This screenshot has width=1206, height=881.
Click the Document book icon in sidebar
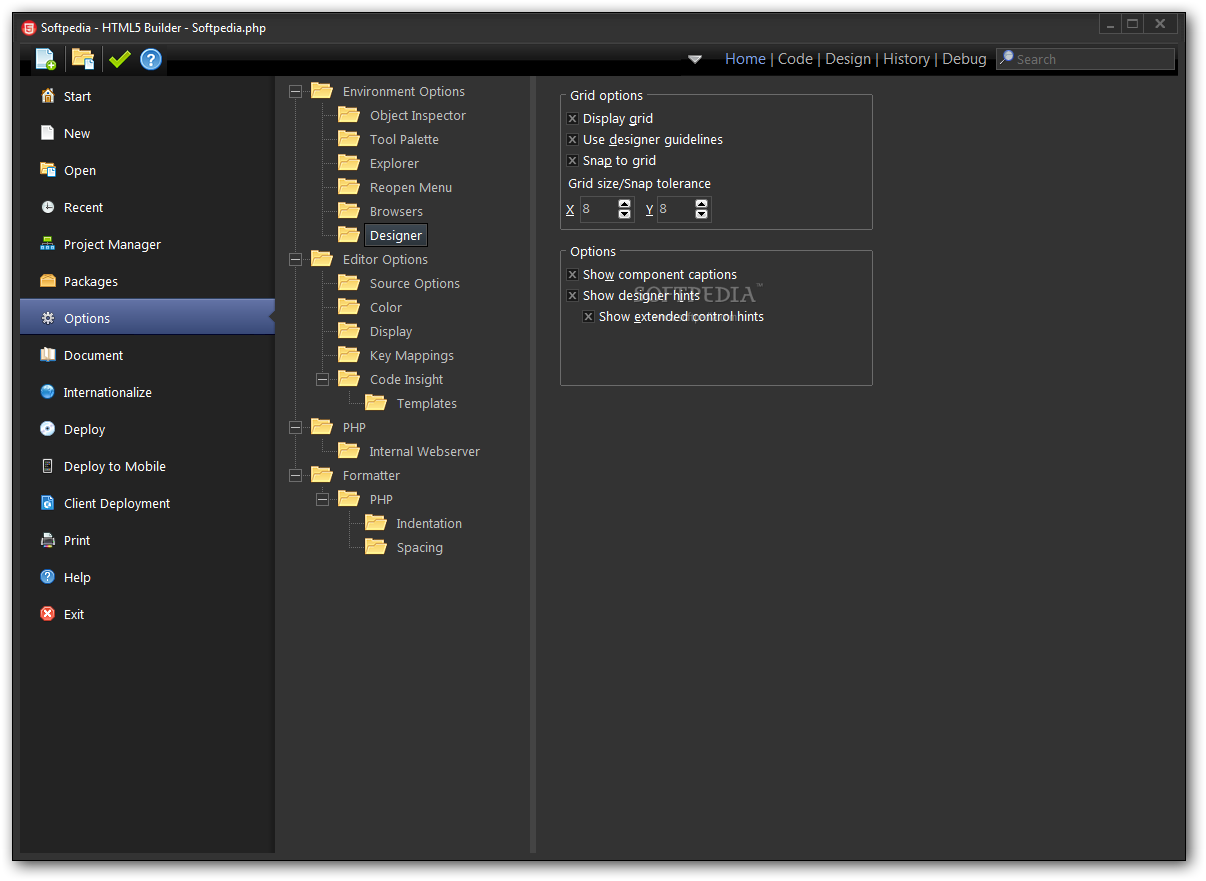point(47,355)
